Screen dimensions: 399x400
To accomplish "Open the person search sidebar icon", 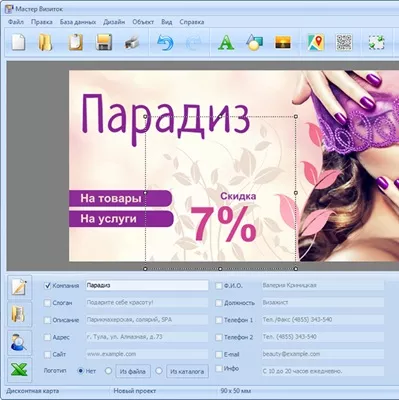I will pos(19,343).
